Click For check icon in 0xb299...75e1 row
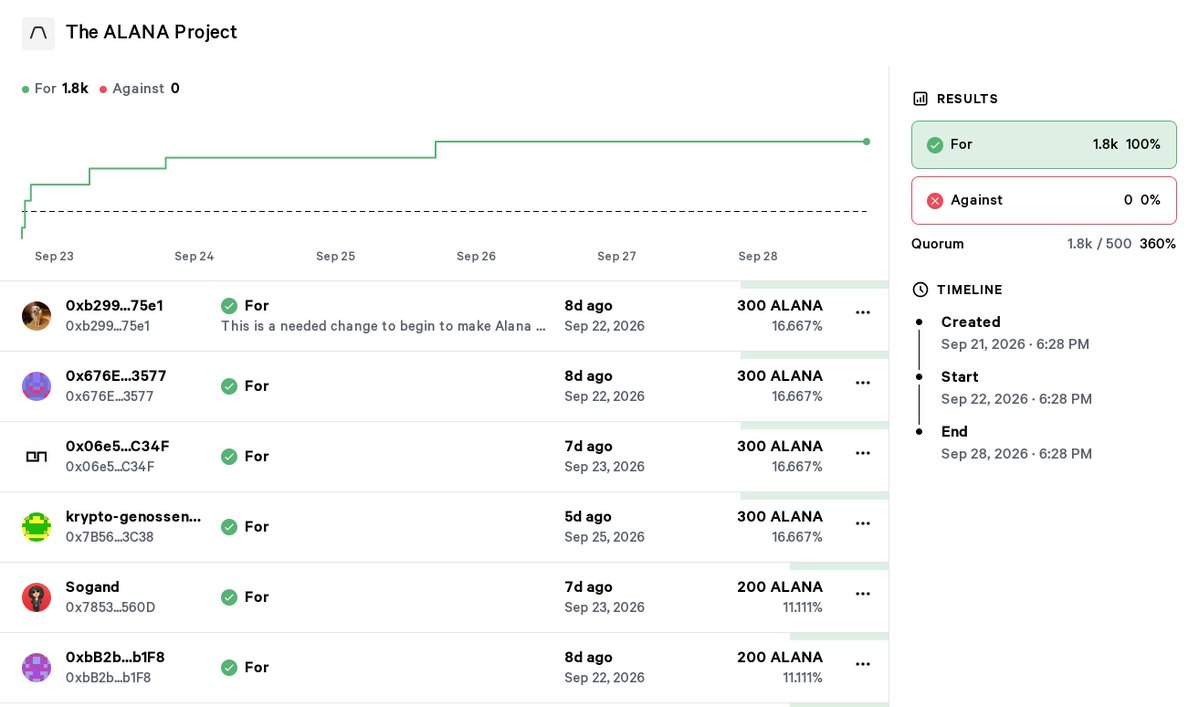 229,306
